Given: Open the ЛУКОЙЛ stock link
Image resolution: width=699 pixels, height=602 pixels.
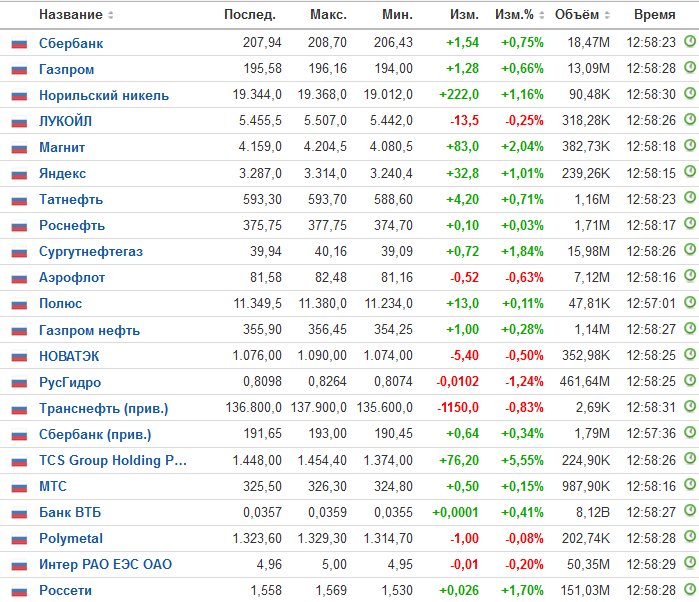Looking at the screenshot, I should (66, 121).
